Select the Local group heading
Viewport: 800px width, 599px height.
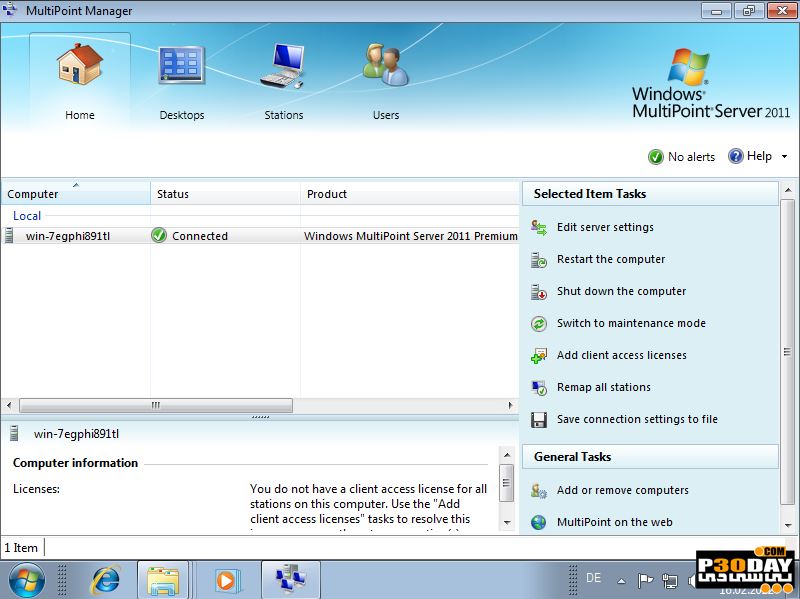coord(27,216)
